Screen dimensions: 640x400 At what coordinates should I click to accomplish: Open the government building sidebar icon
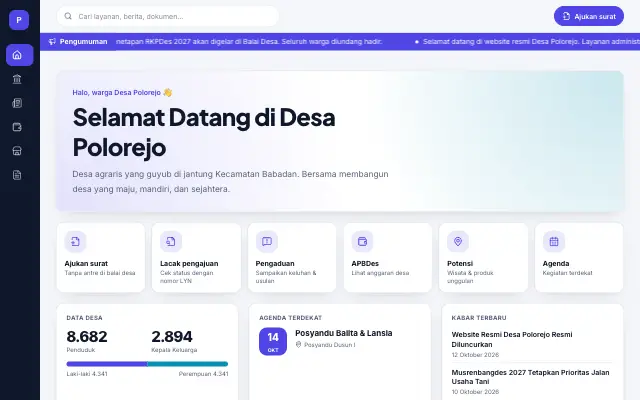click(17, 79)
